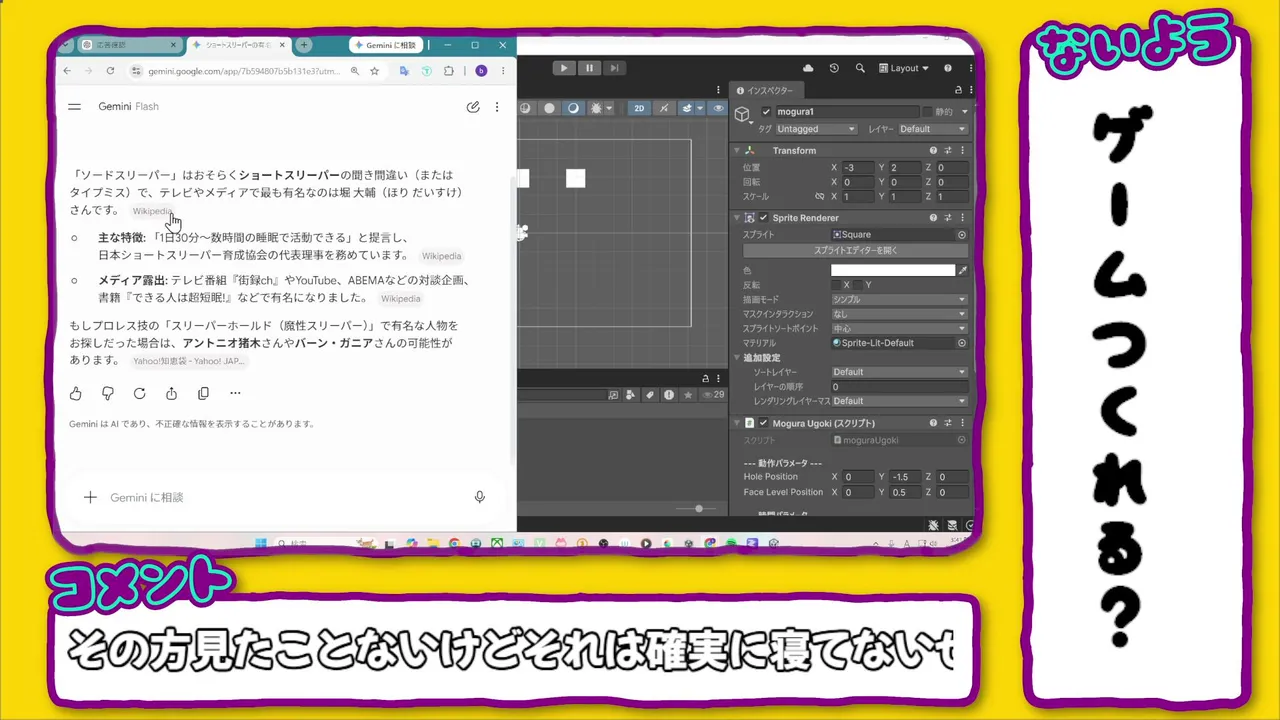Open the Yahoo!知恵袋 source link
Screen dimensions: 1280x720
189,361
